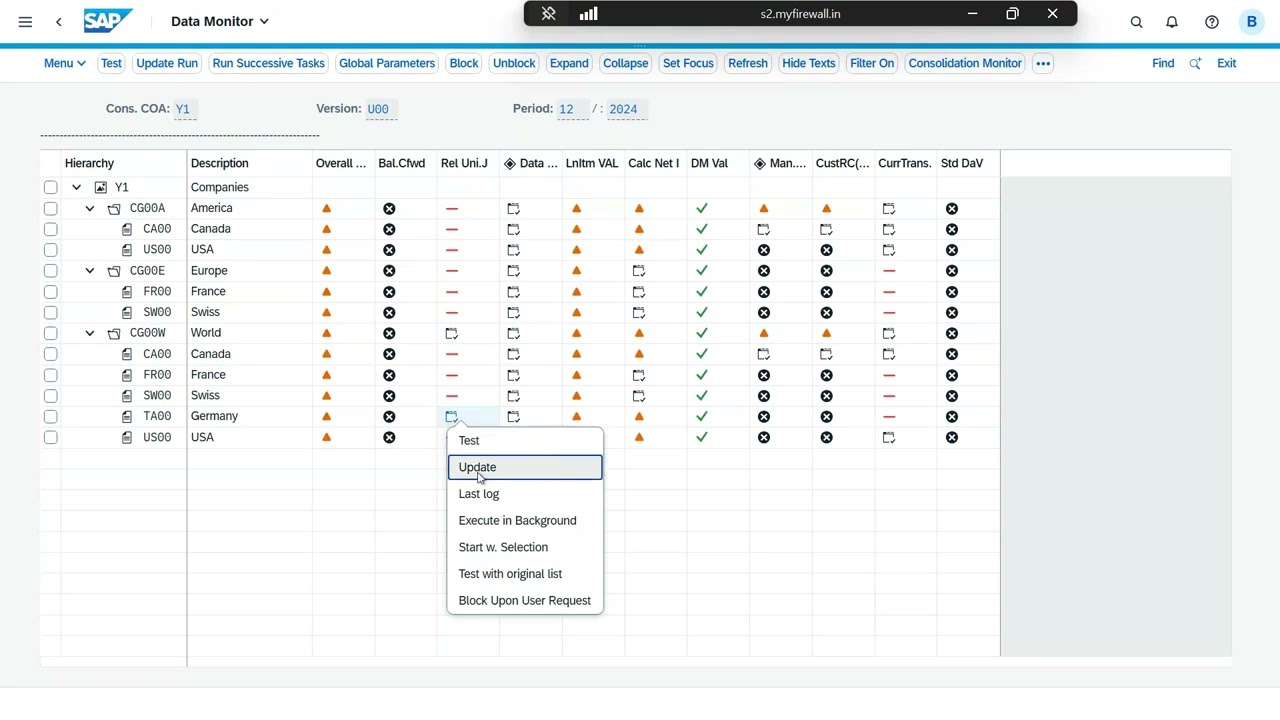Open the toolbar overflow more button

pos(1043,63)
